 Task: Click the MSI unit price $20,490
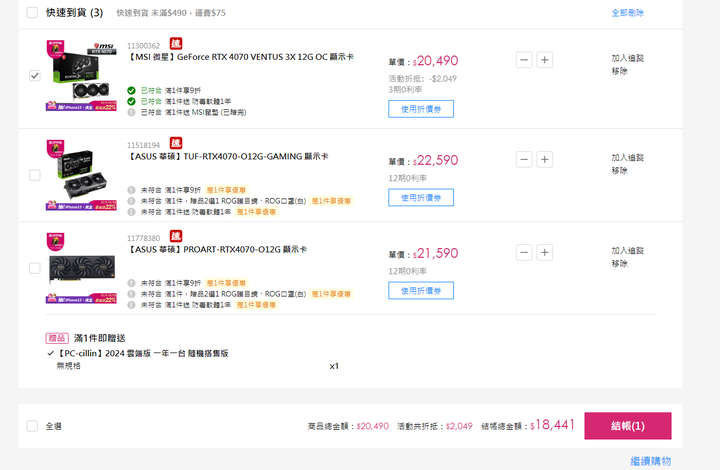click(x=435, y=61)
